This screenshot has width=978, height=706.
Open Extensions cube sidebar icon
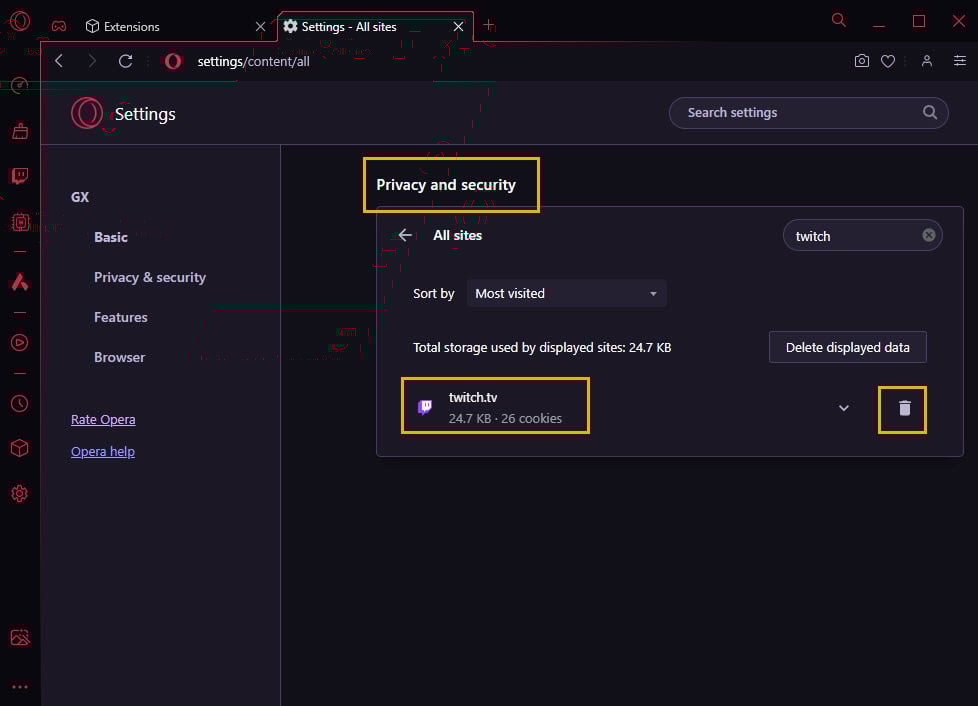20,448
